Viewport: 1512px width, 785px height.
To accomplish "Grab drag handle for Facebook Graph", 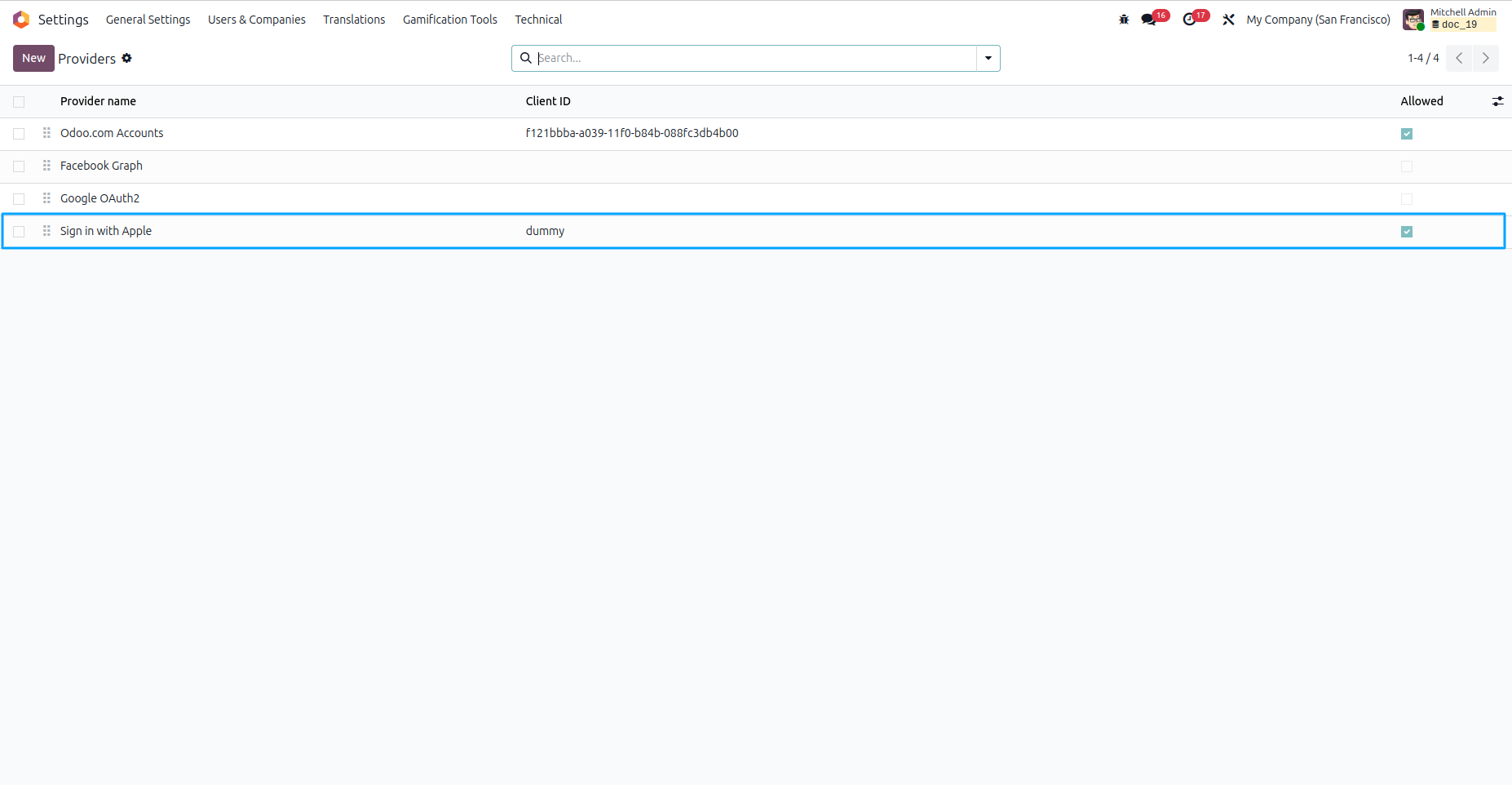I will tap(46, 166).
